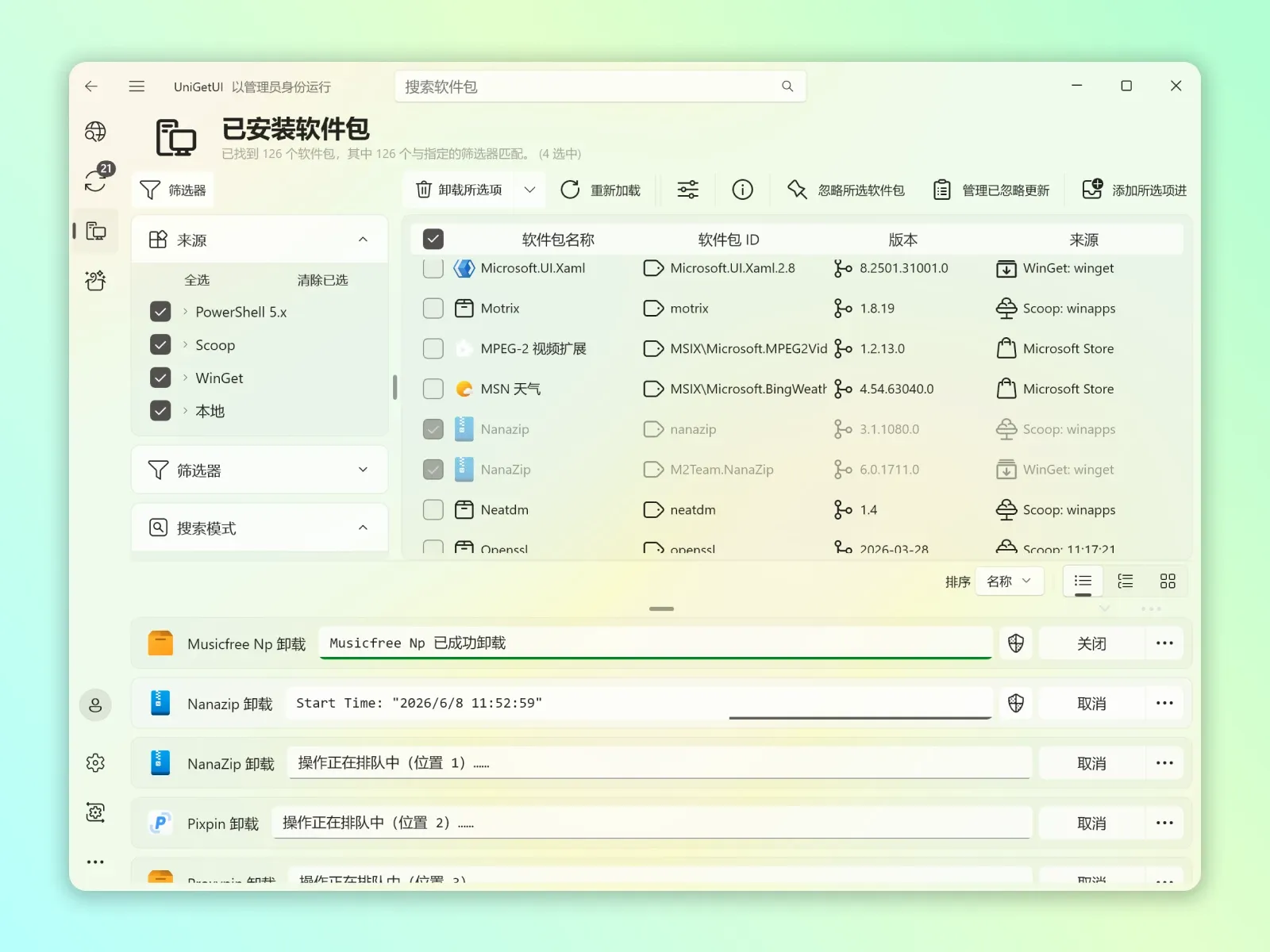Open Package Bundles sidebar icon
1270x952 pixels.
(x=95, y=280)
